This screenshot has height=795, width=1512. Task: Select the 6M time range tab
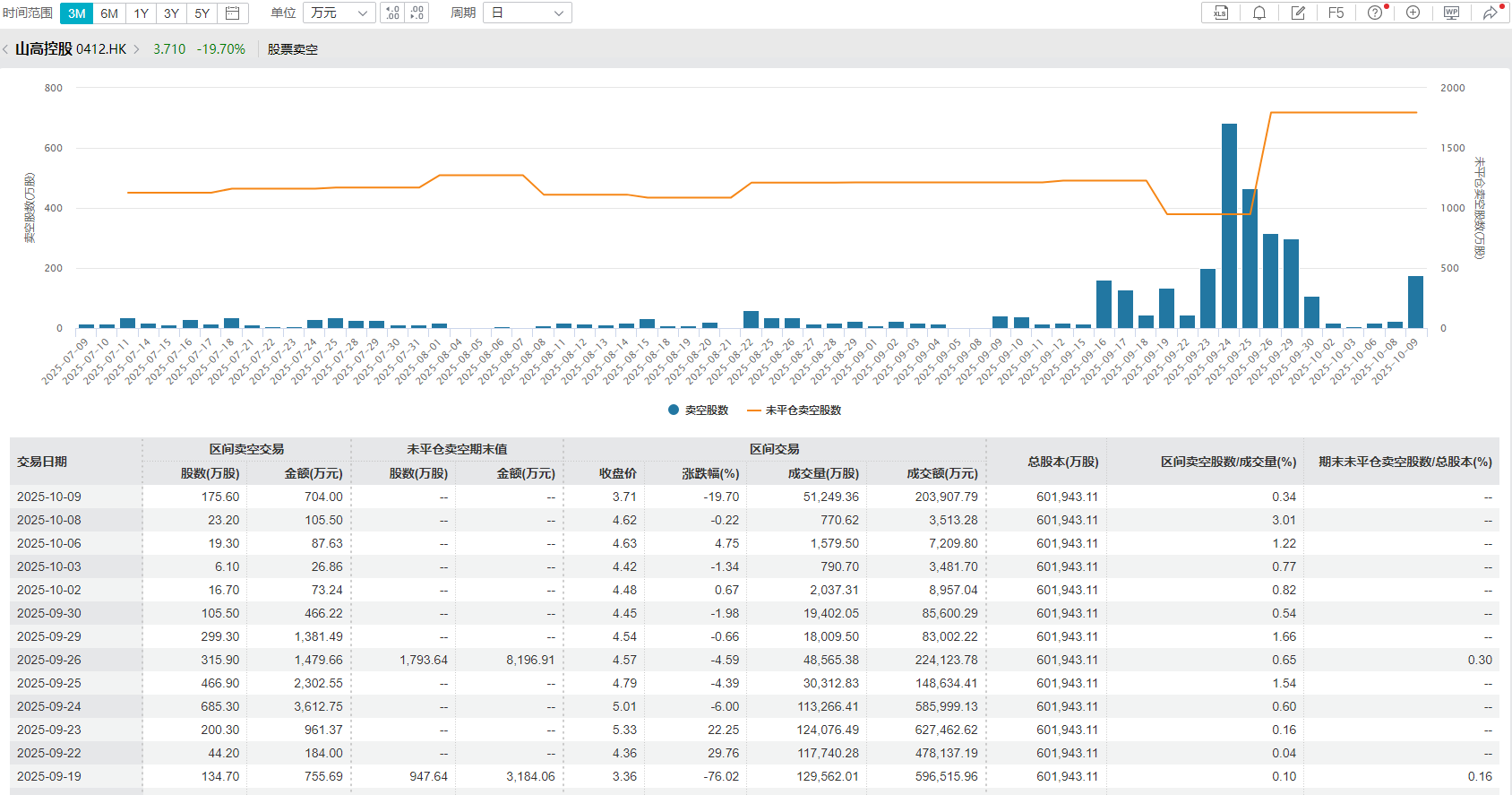click(x=109, y=13)
